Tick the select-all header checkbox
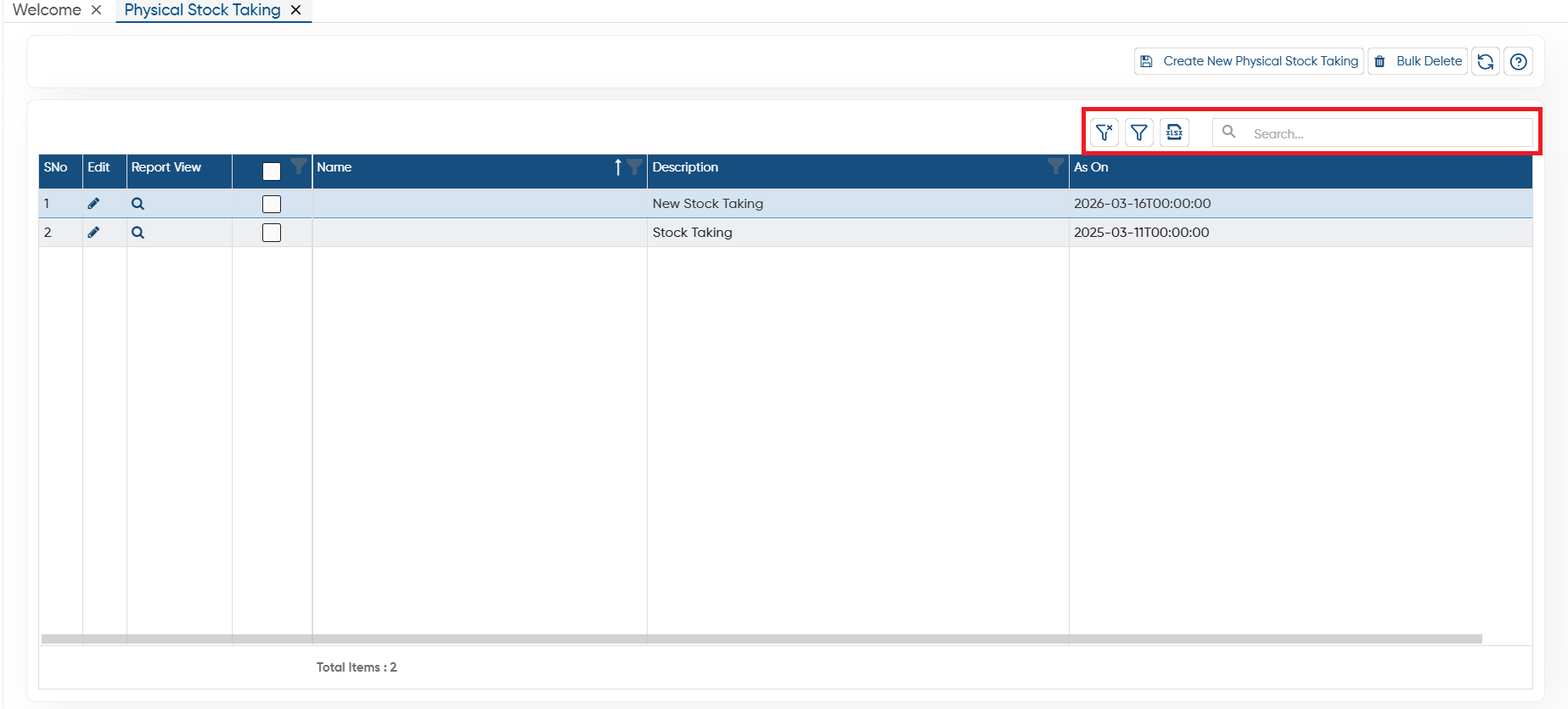The width and height of the screenshot is (1568, 709). [272, 171]
